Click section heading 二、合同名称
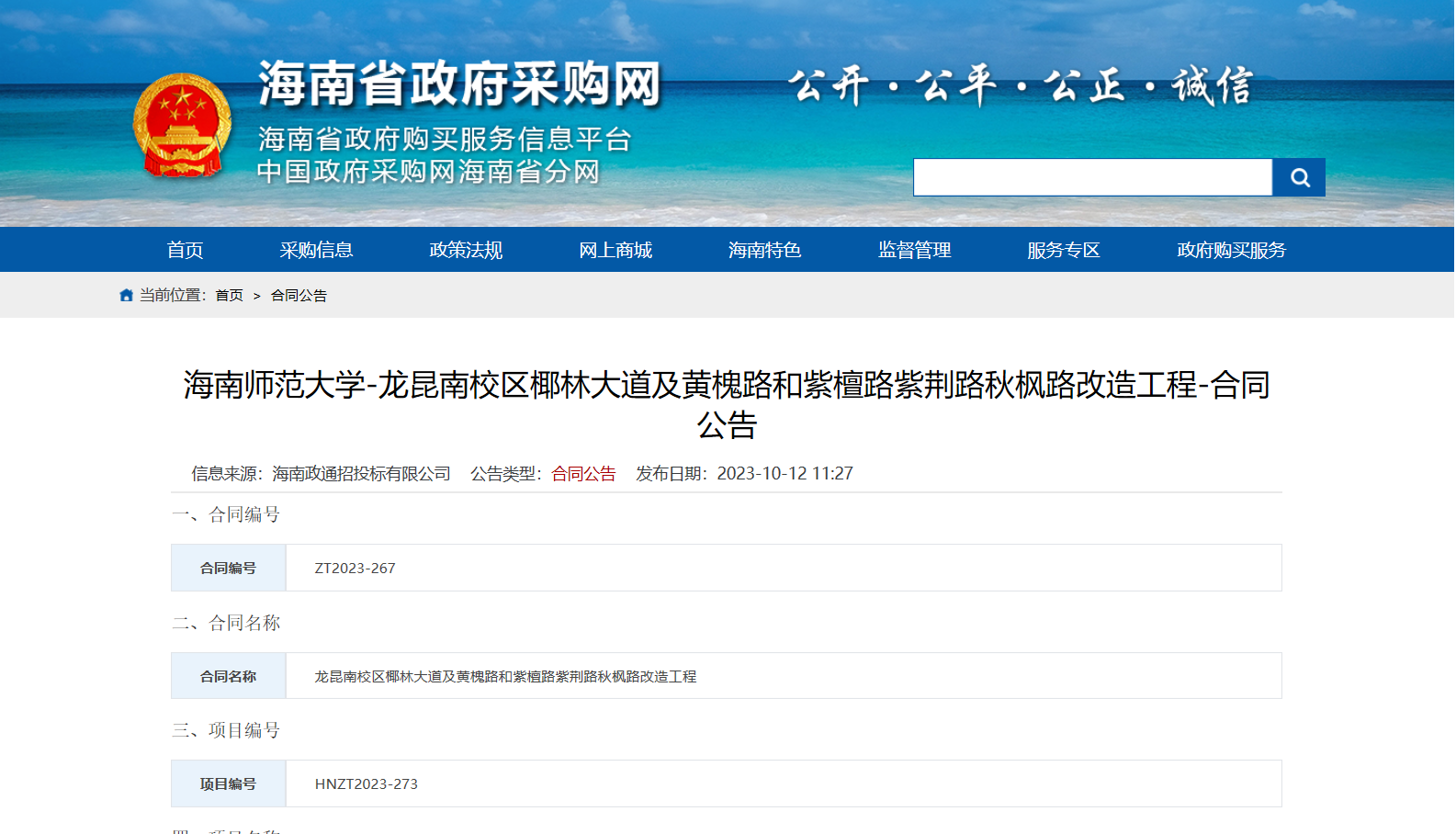1456x834 pixels. click(x=226, y=623)
